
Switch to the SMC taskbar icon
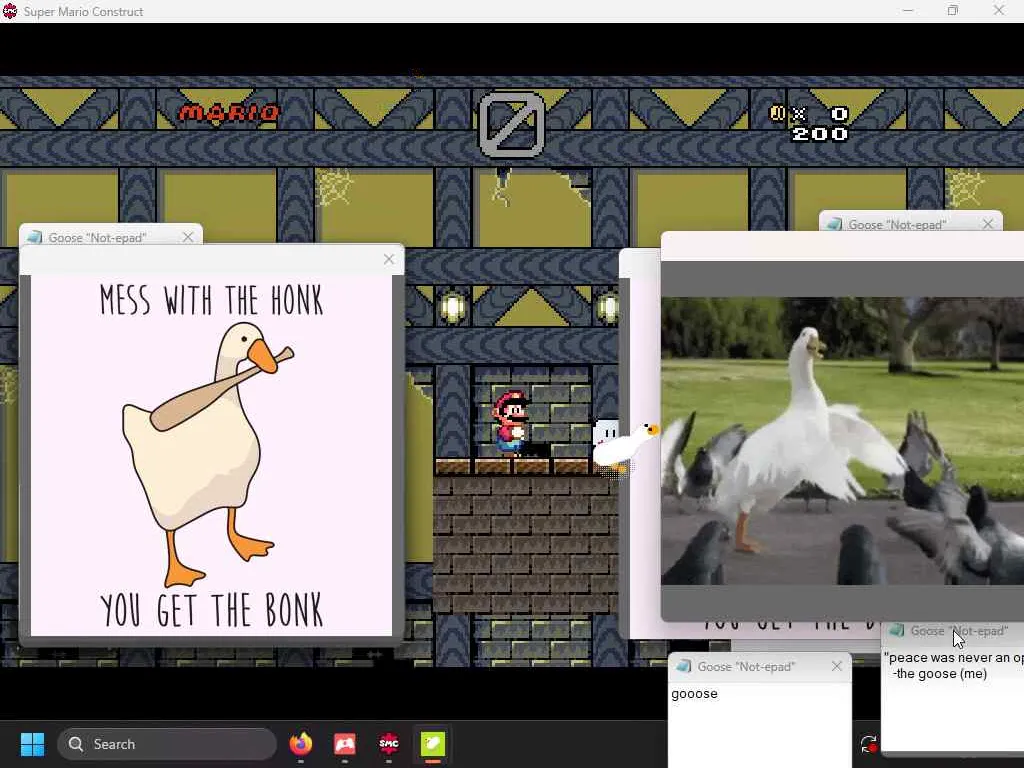(389, 744)
